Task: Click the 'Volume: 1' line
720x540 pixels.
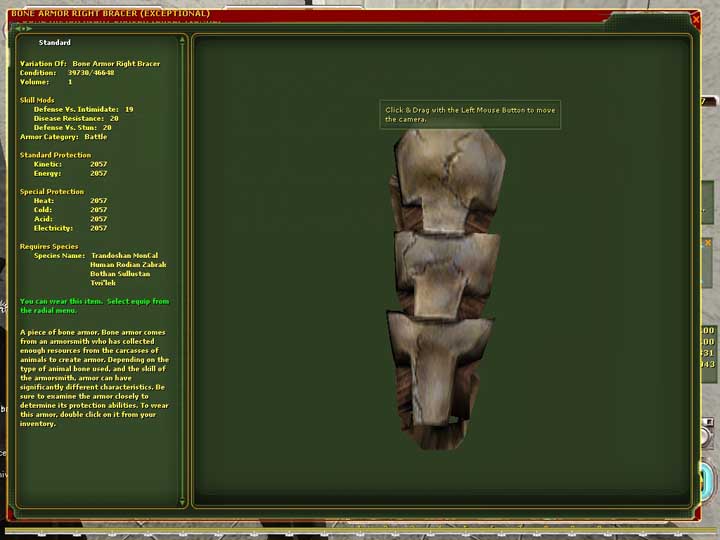Action: pos(46,82)
